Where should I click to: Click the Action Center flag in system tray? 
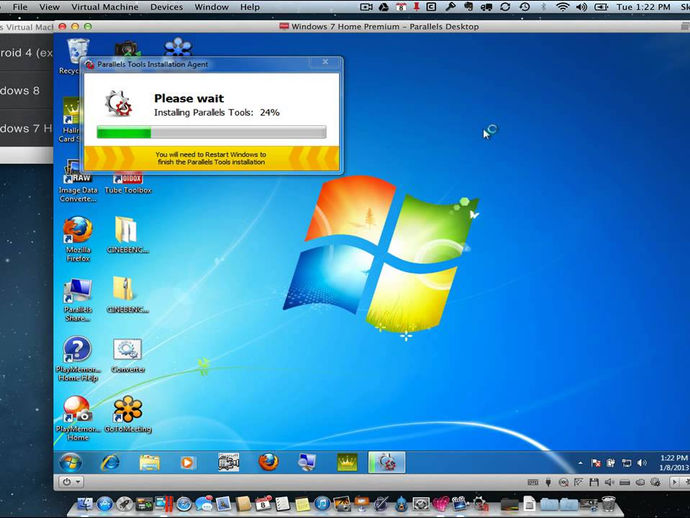[596, 463]
